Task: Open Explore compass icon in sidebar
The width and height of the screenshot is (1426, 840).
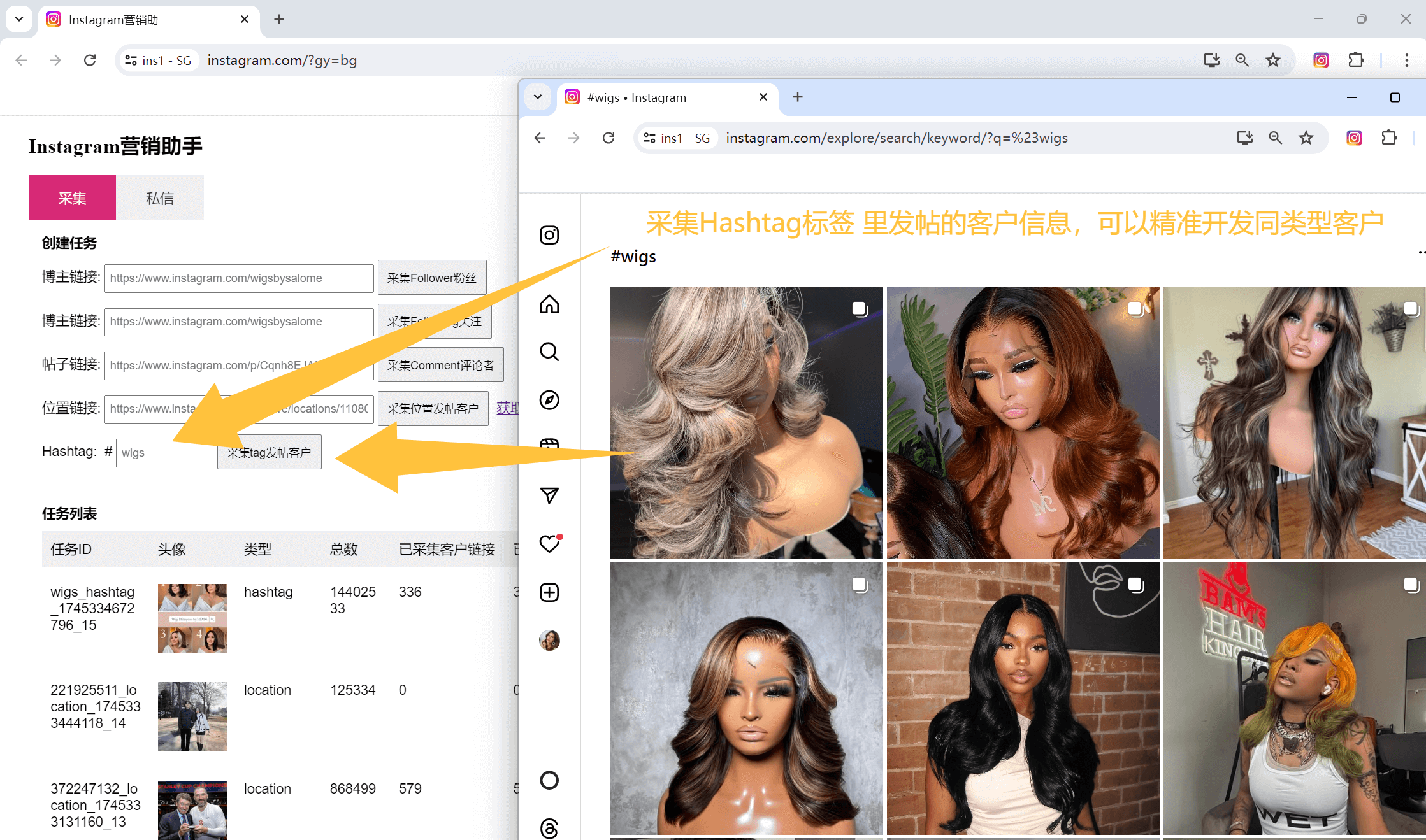Action: (549, 400)
